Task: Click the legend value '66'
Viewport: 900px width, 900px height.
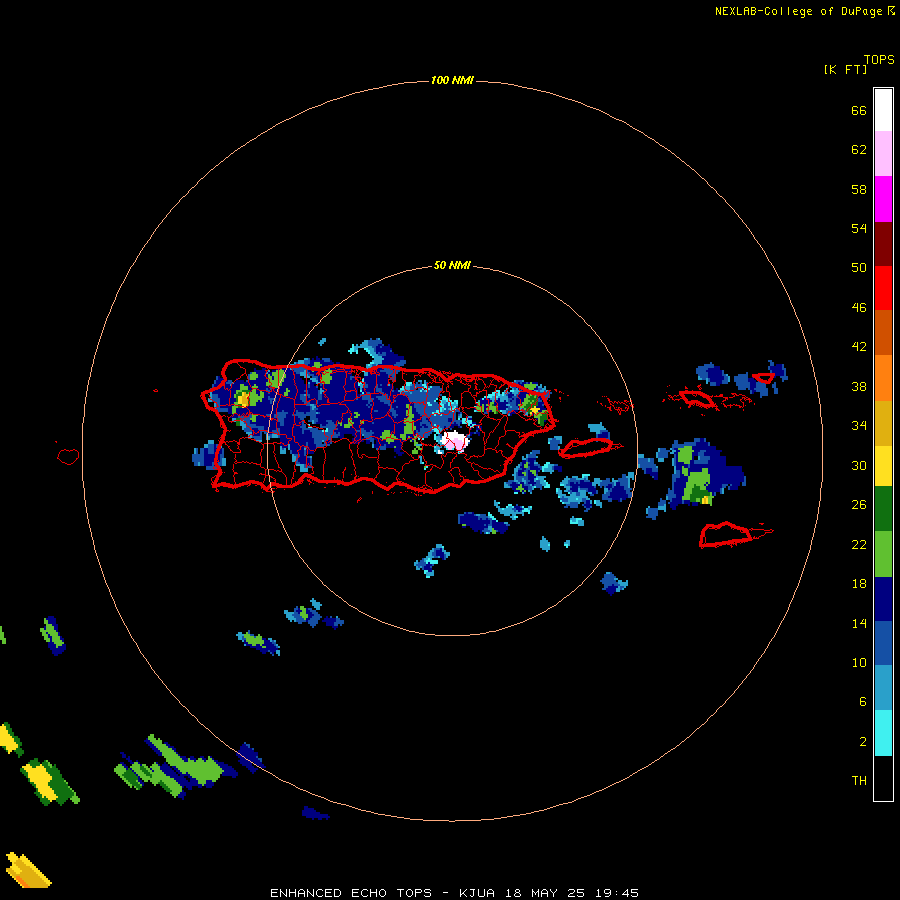Action: tap(859, 111)
